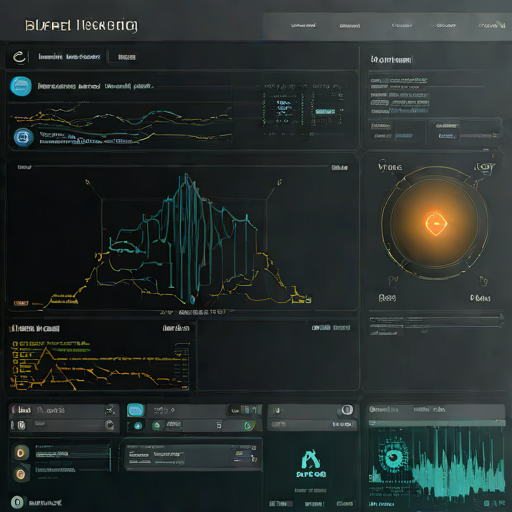Click the teal pill-shaped button in the bottom toolbar
Viewport: 512px width, 512px height.
pos(135,410)
